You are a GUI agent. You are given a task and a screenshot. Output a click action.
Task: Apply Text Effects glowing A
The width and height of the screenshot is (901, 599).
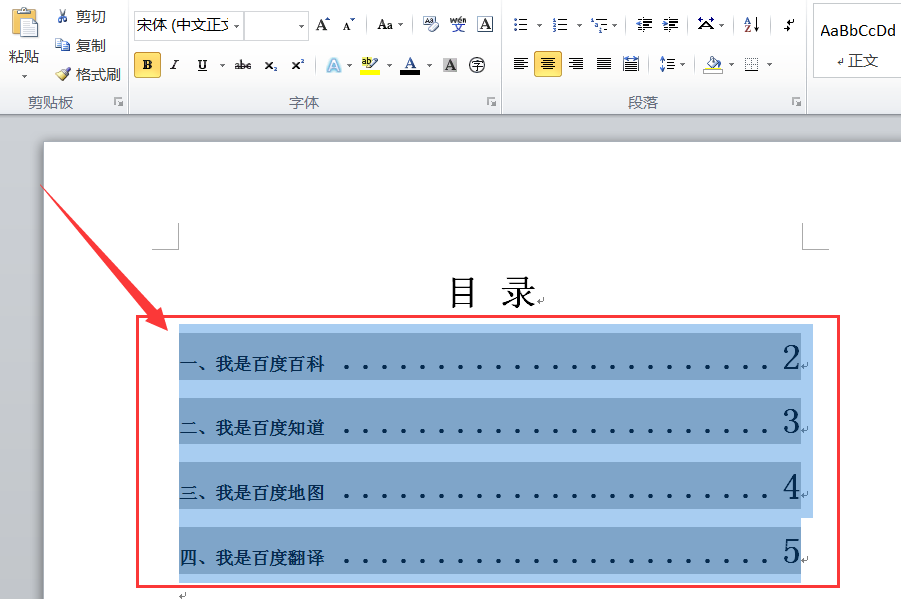click(x=333, y=66)
